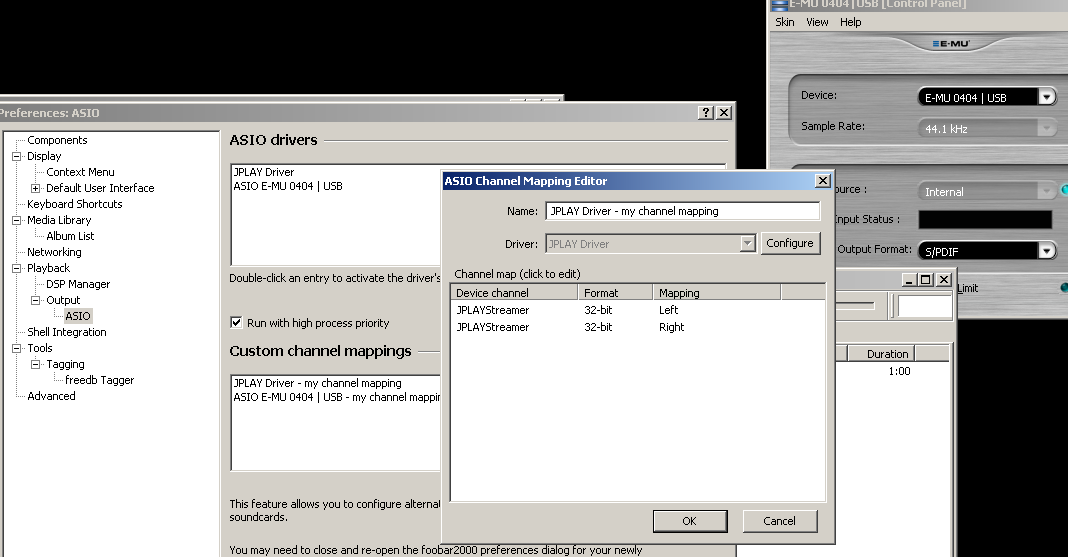Viewport: 1068px width, 557px height.
Task: Open the Device dropdown in E-MU panel
Action: point(1046,97)
